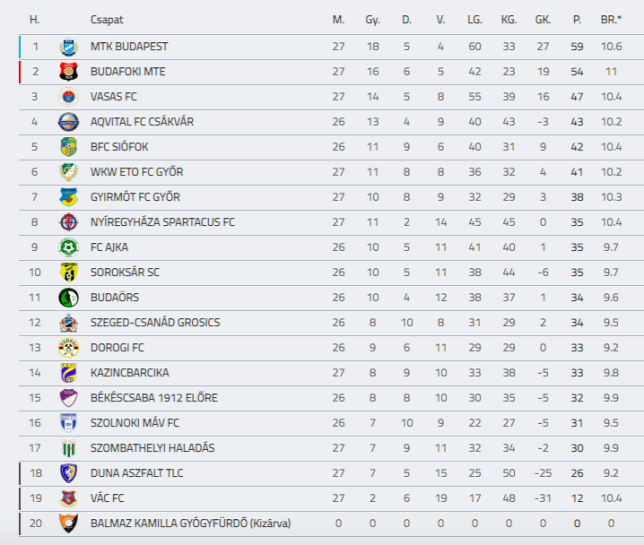The height and width of the screenshot is (545, 644).
Task: Click the MTK Budapest club crest
Action: point(69,46)
